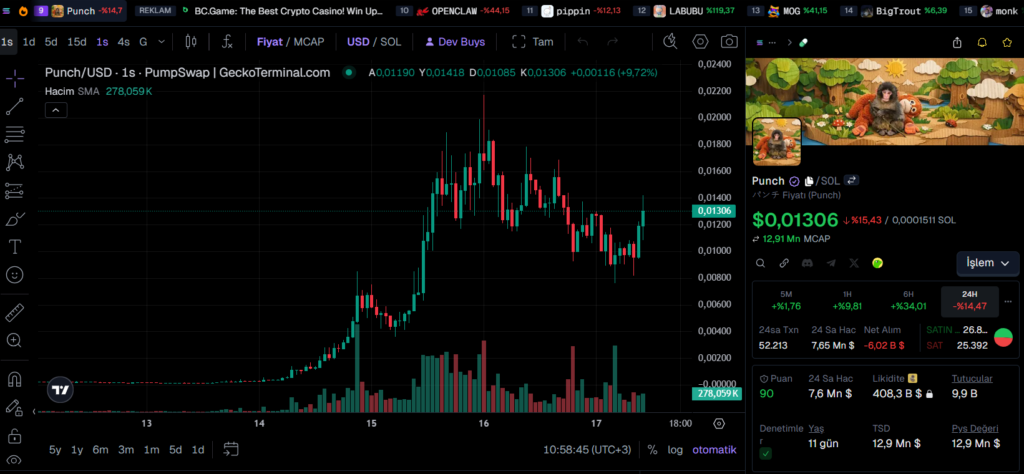Switch to the 6H price change tab

(909, 300)
